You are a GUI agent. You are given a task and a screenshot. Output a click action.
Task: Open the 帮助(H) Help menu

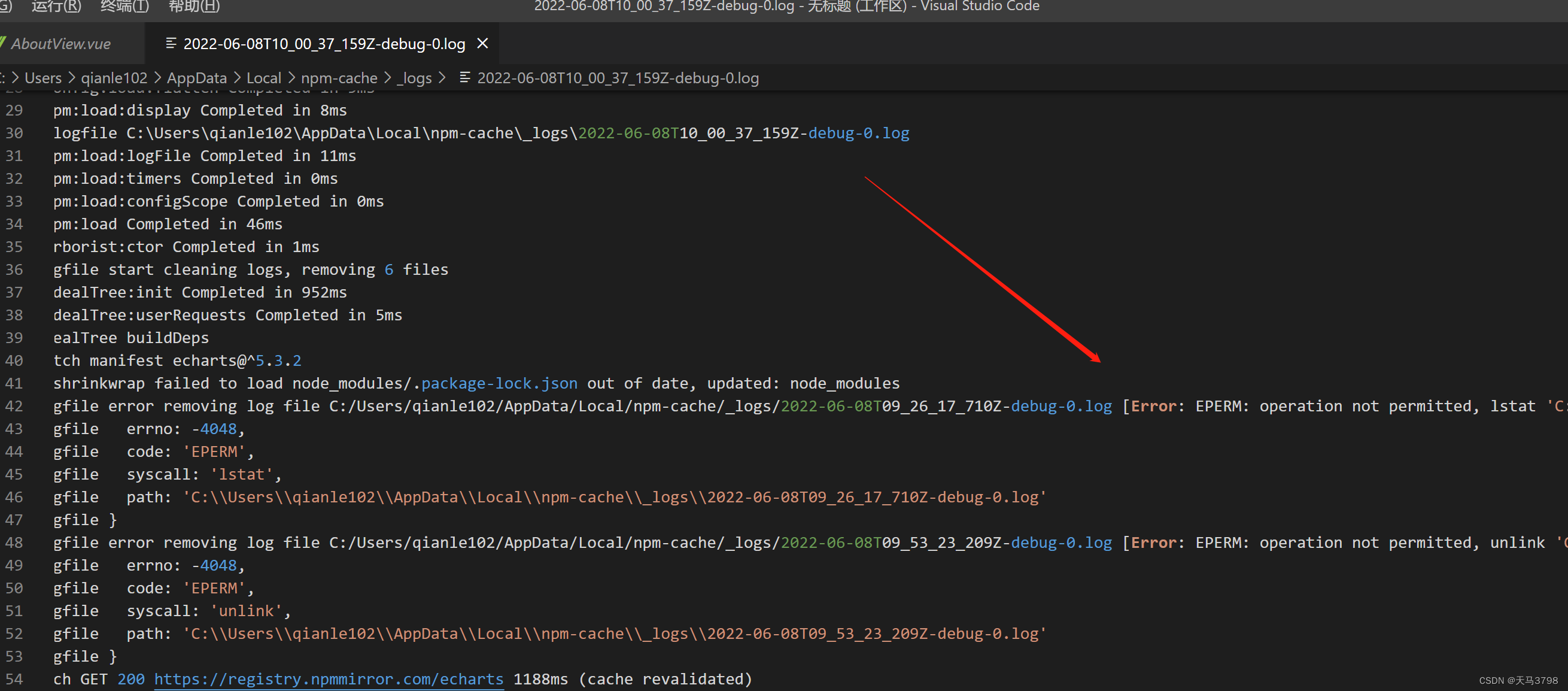(193, 6)
